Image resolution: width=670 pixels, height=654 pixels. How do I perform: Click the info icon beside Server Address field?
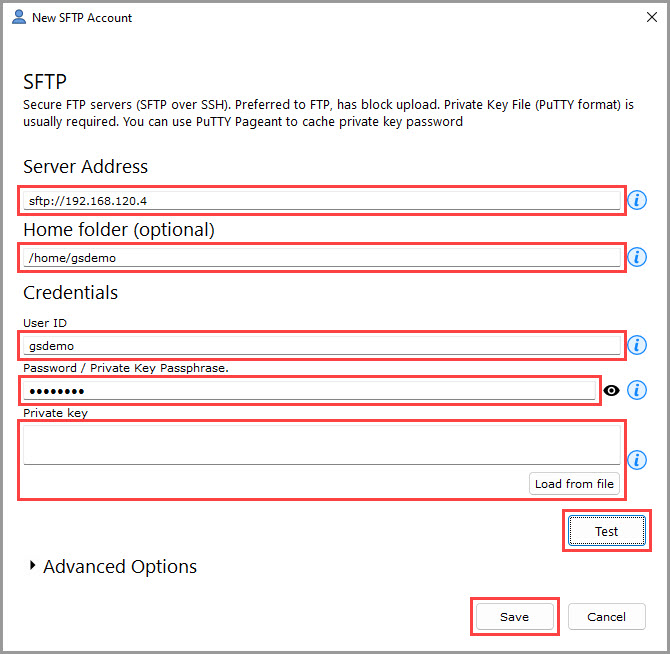637,201
